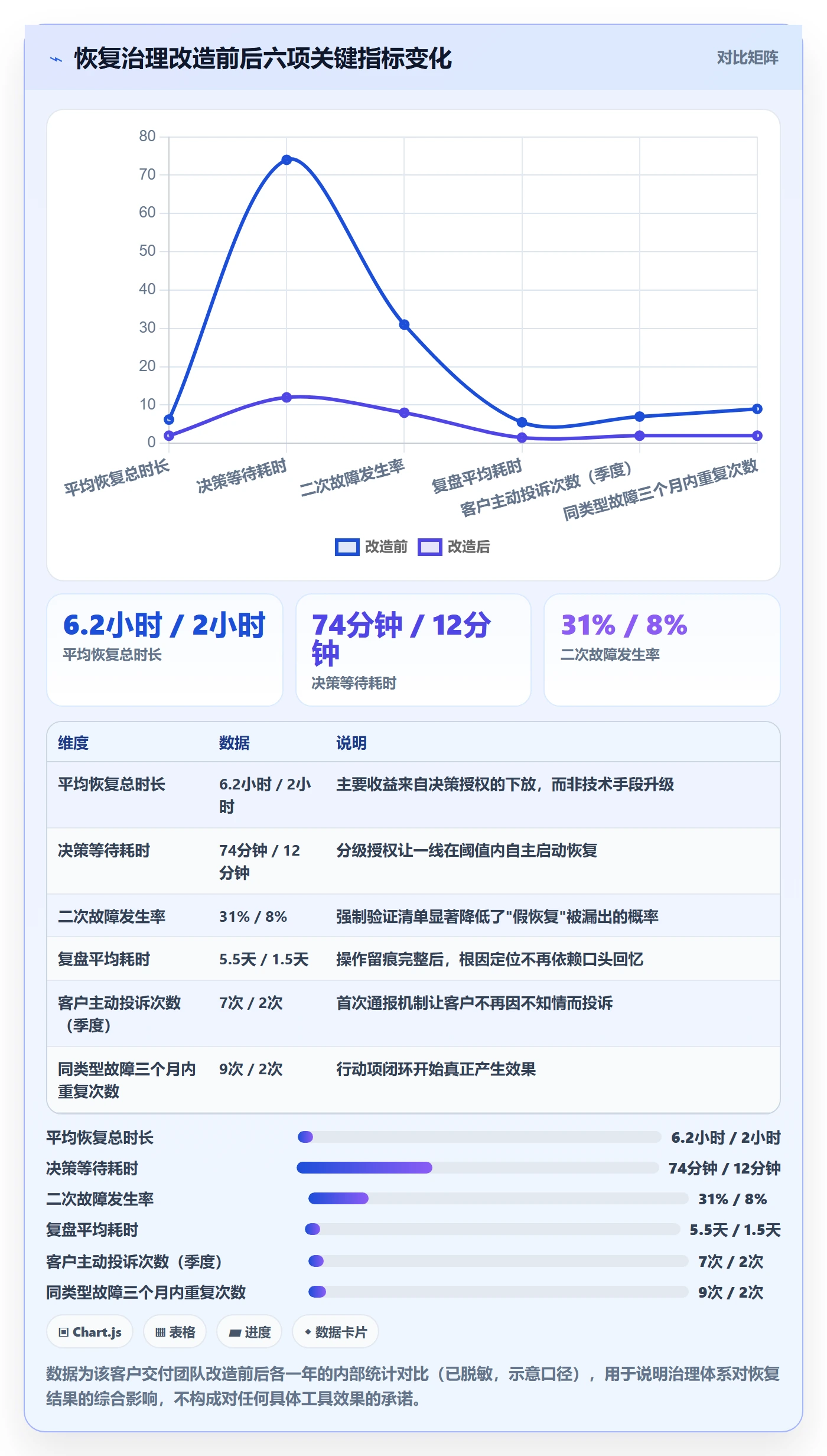Viewport: 827px width, 1456px height.
Task: Click text 行动项闭环开始真正产生效果
Action: [x=436, y=1069]
